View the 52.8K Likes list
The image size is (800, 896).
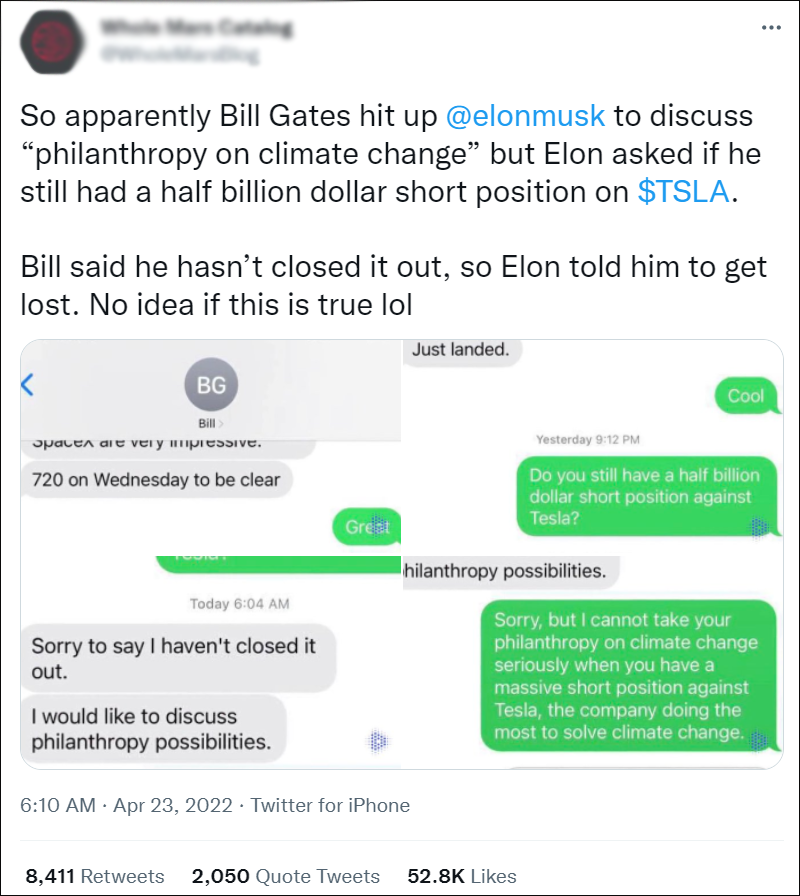461,876
